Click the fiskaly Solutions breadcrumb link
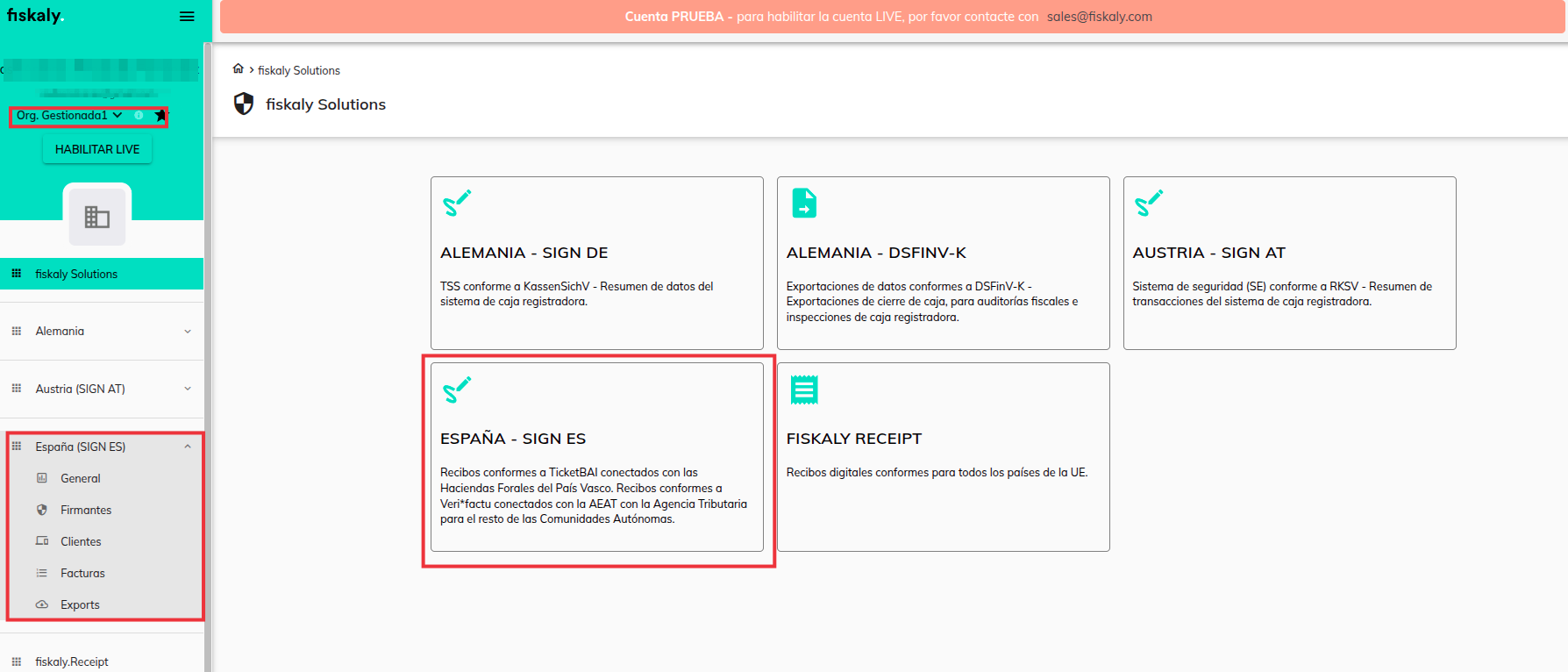This screenshot has height=672, width=1568. coord(299,70)
